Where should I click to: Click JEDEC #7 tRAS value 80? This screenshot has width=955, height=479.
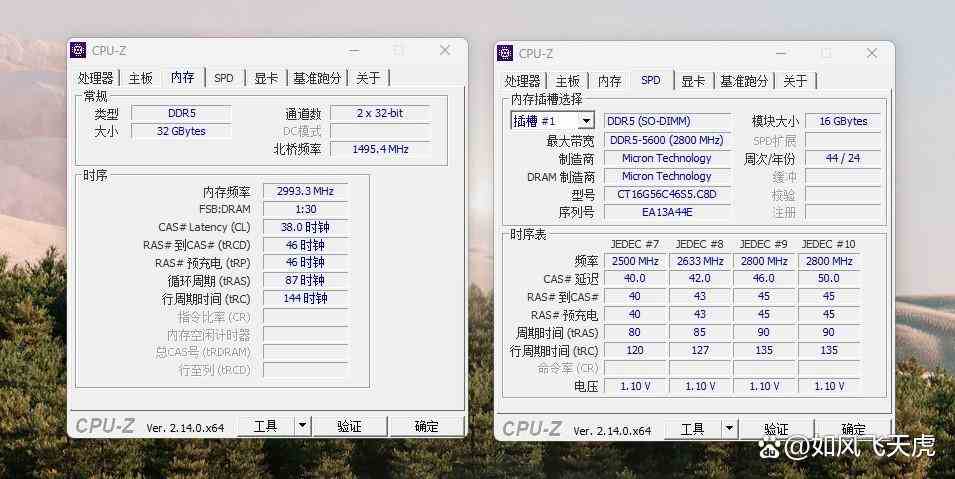point(635,333)
